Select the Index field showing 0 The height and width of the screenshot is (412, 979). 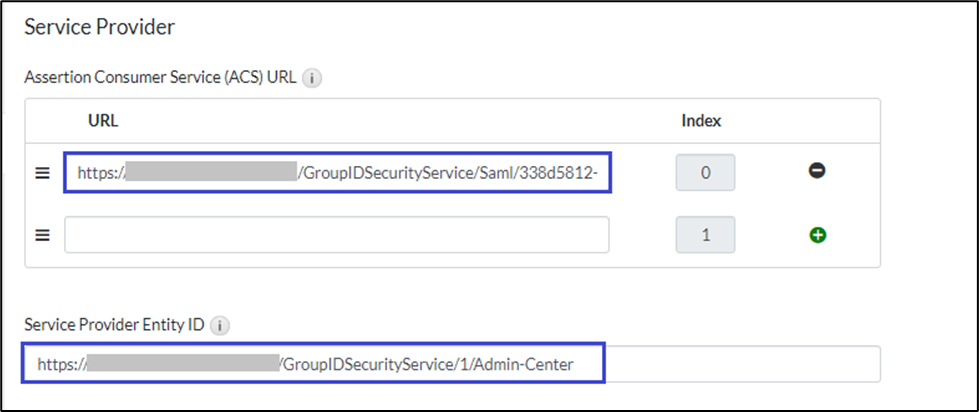coord(705,173)
